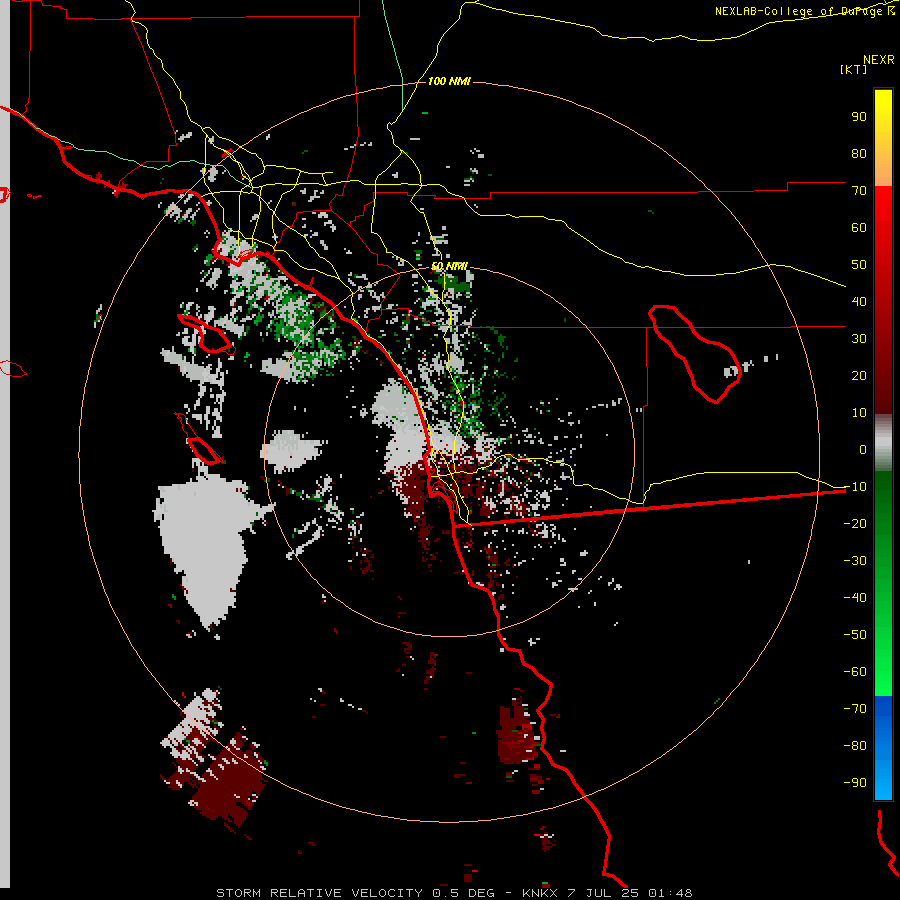Click the -50 value on velocity scale
Screen dimensions: 900x900
(855, 635)
